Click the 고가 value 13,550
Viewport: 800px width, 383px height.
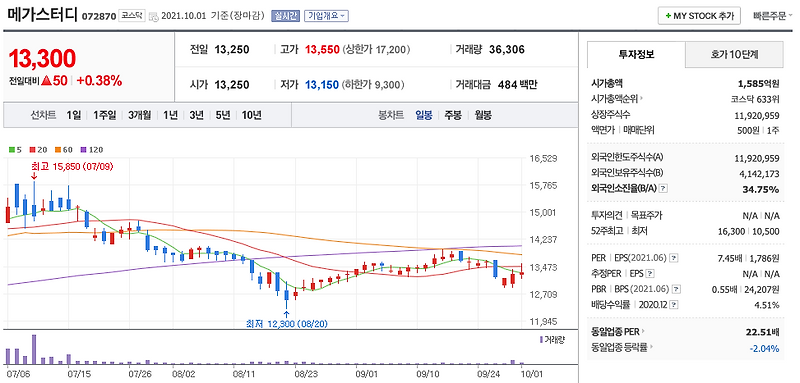point(322,49)
